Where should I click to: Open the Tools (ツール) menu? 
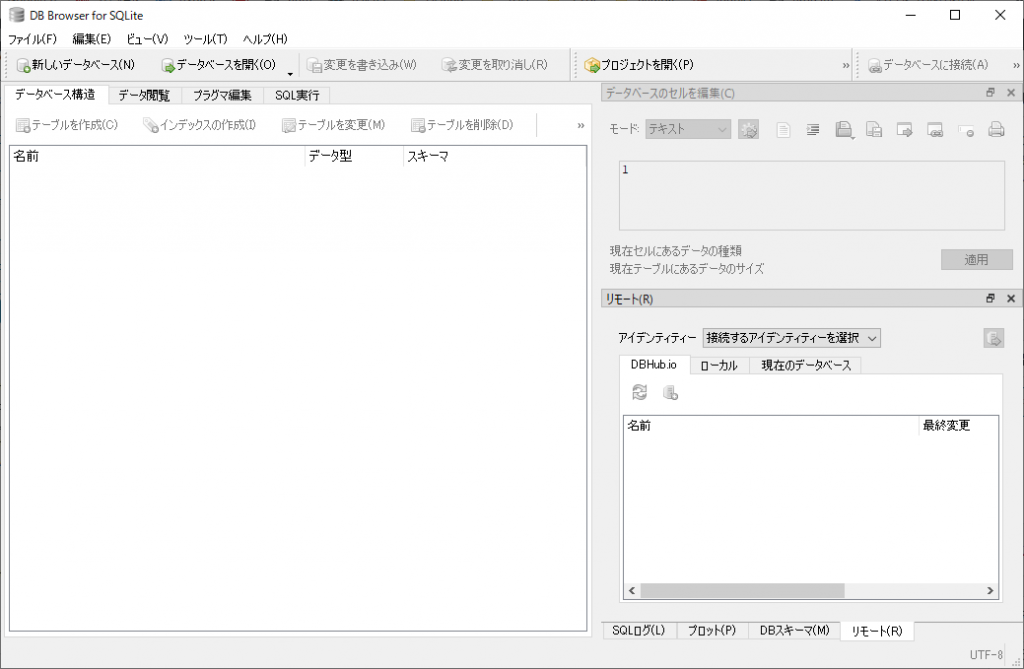coord(205,39)
